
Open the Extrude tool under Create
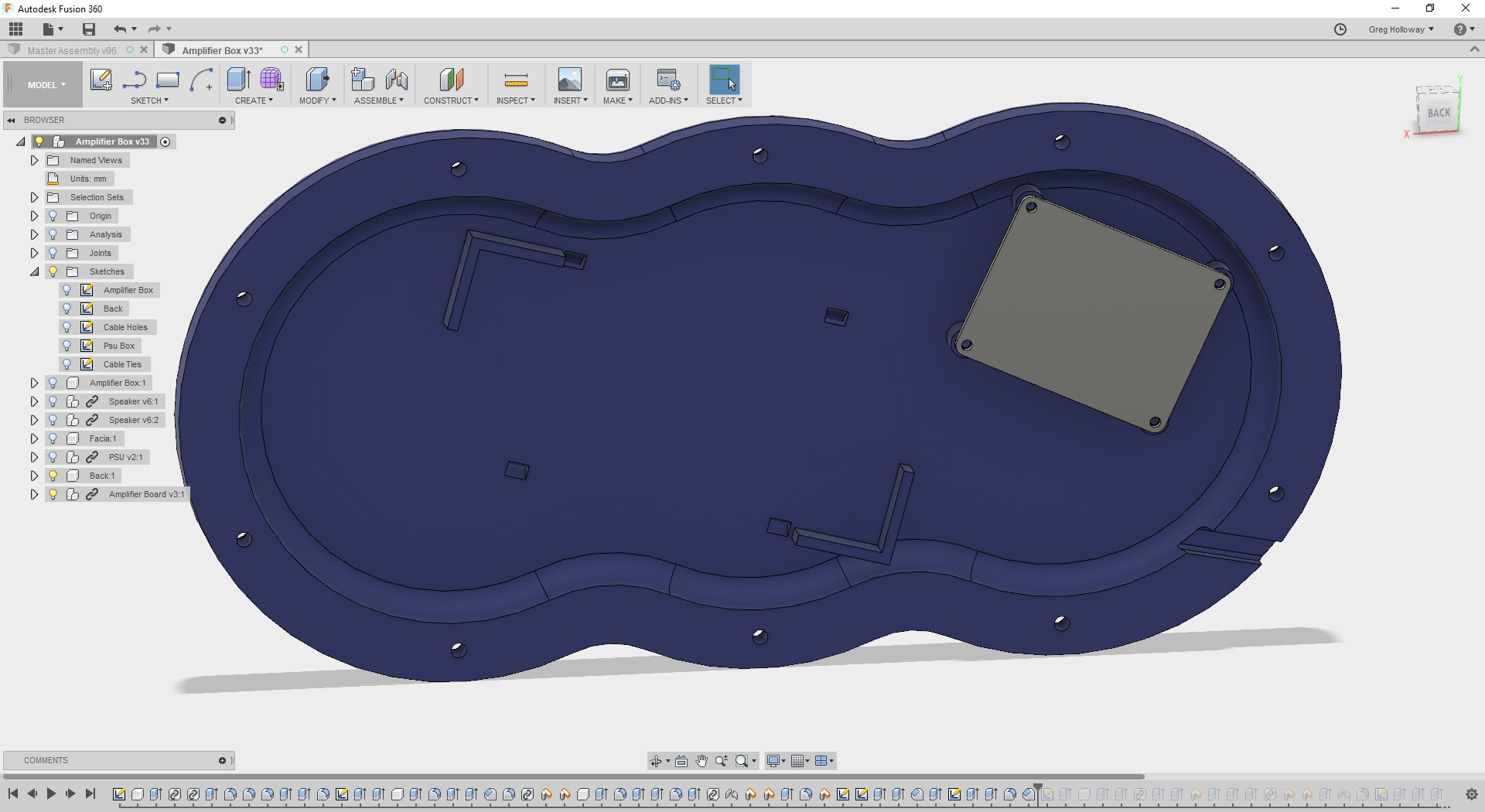tap(237, 80)
